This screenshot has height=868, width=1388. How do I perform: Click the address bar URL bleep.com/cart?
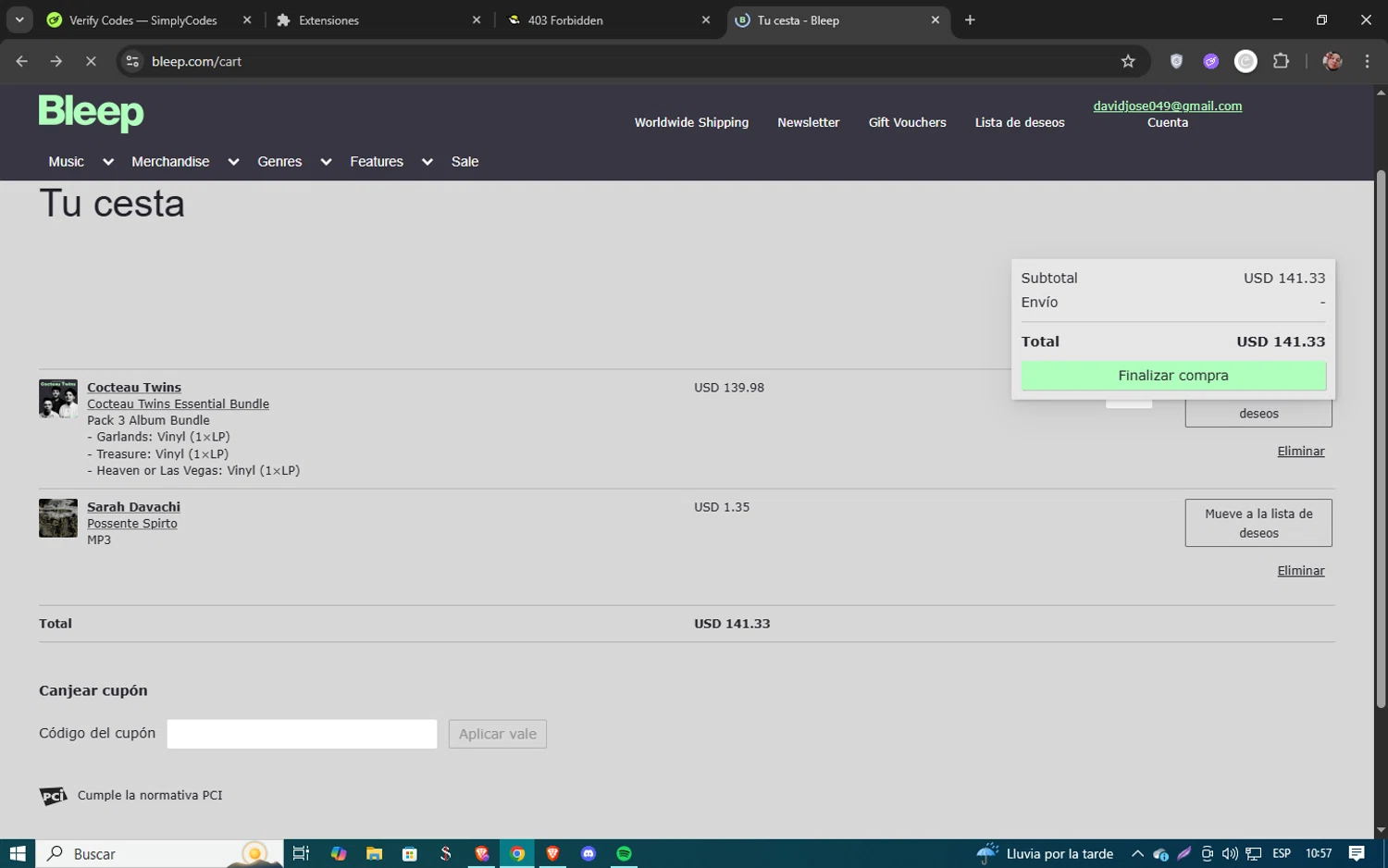click(196, 61)
